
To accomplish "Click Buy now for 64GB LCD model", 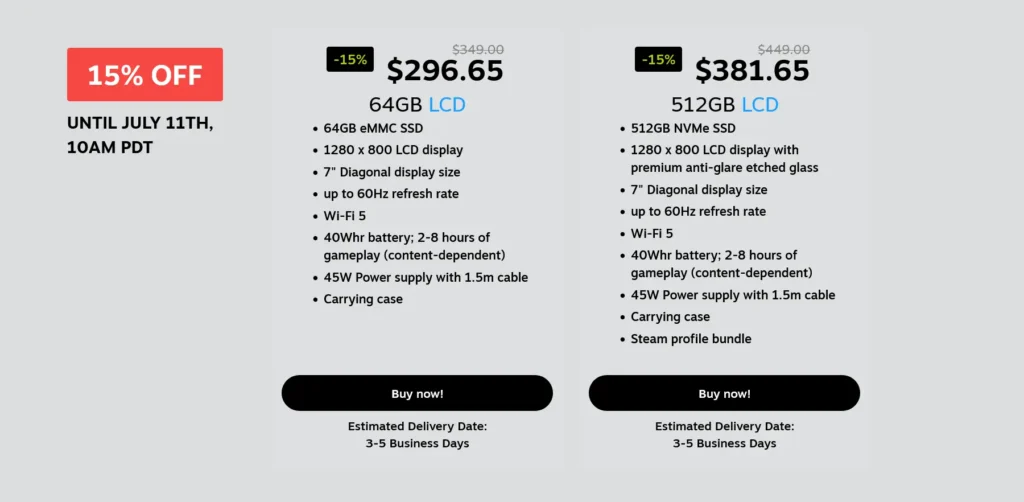I will click(417, 393).
